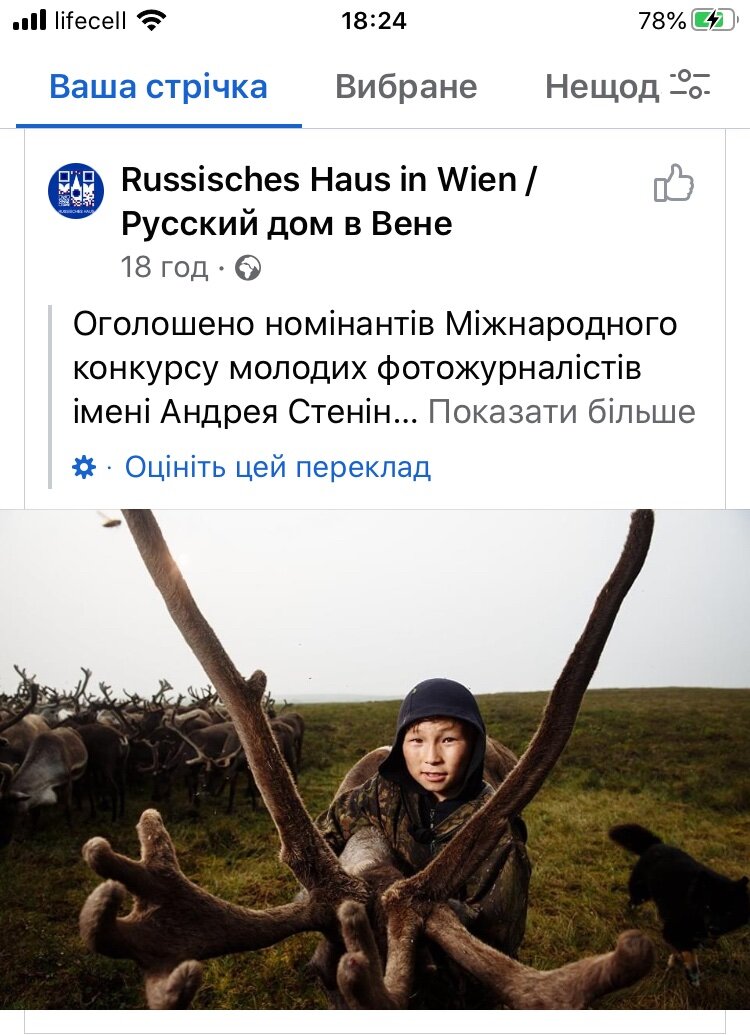Tap the 78% battery percentage
Screen dimensions: 750x1035
tap(662, 21)
